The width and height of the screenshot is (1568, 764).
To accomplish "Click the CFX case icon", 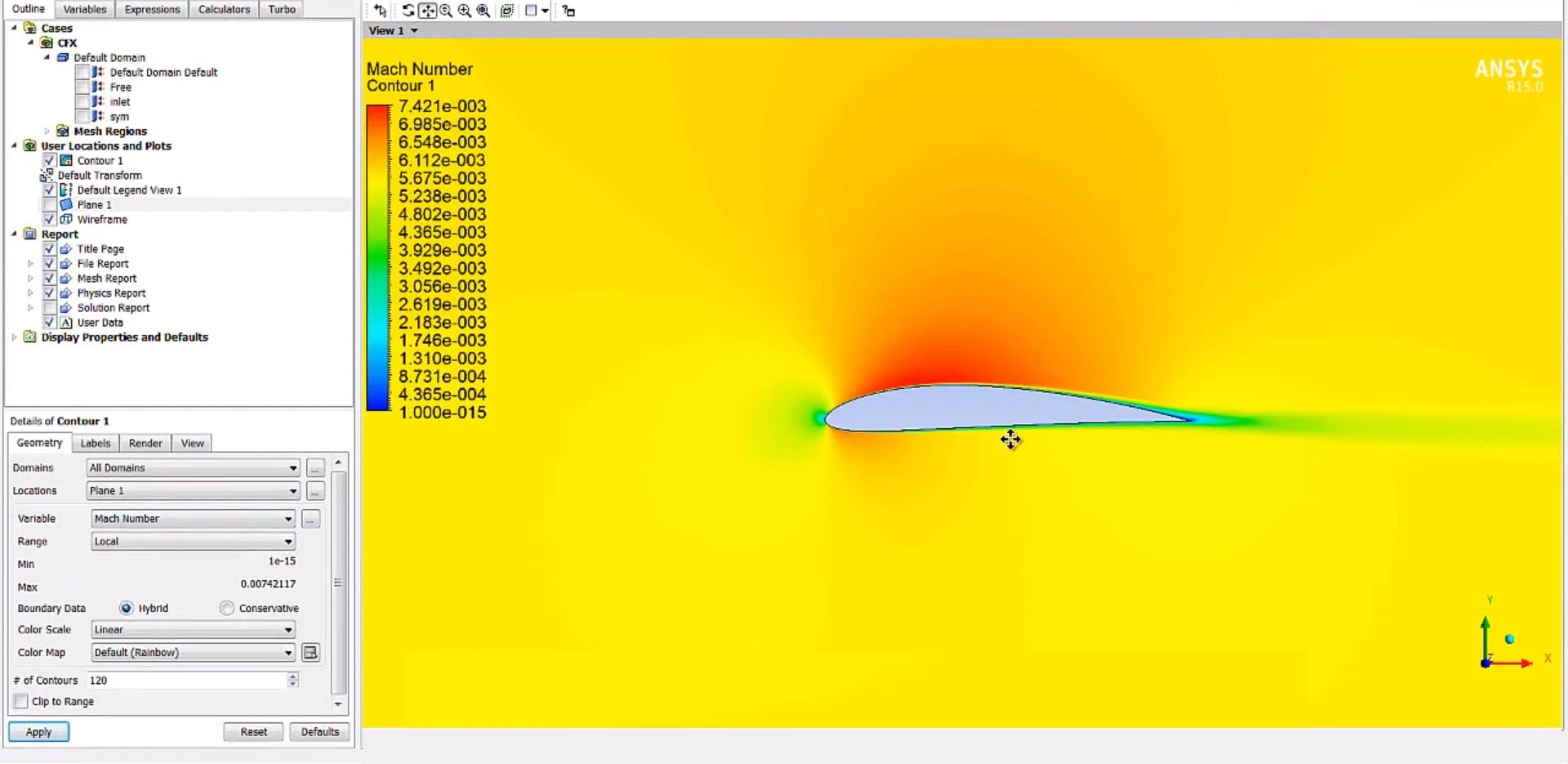I will coord(47,42).
